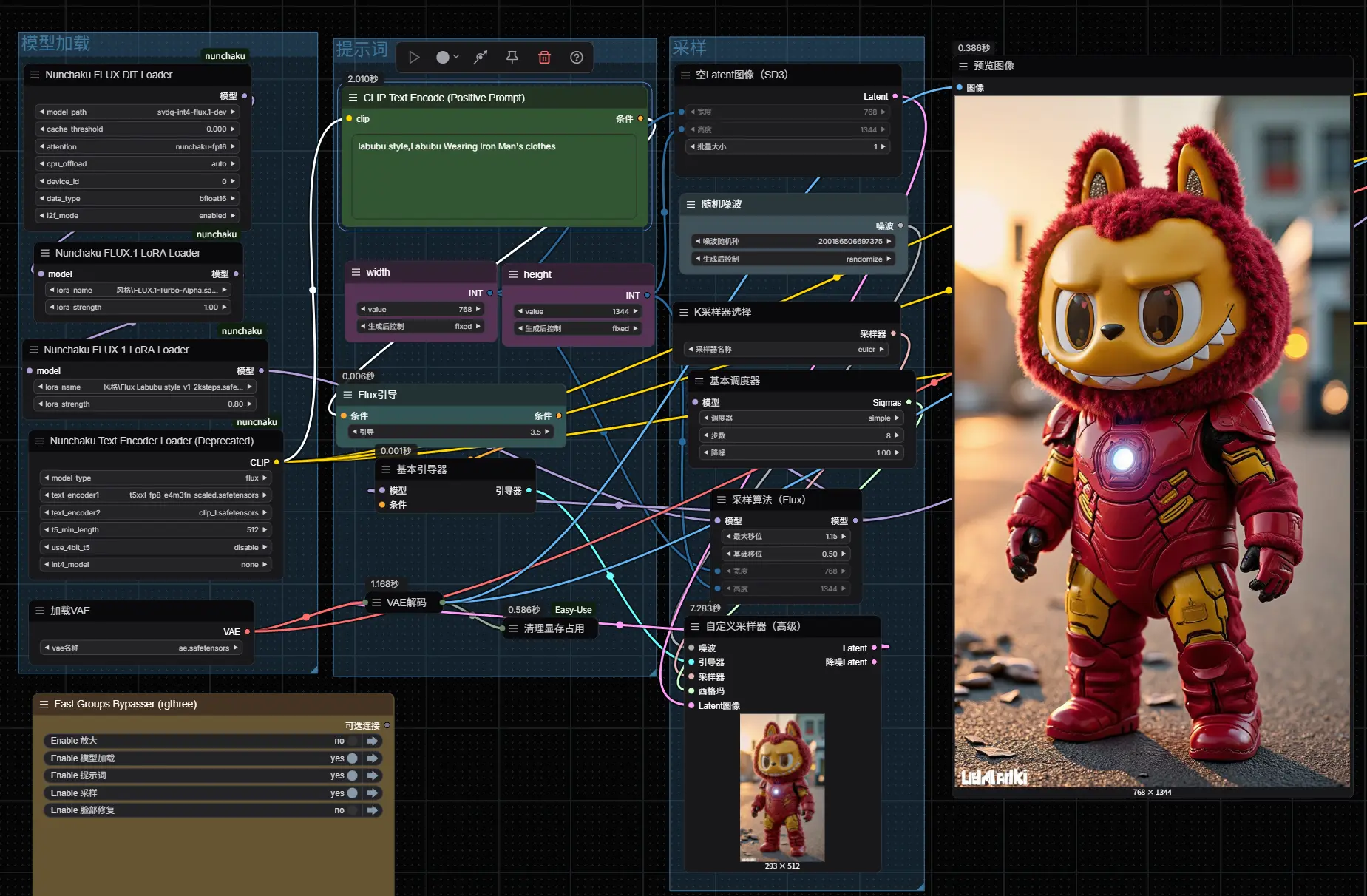Delete node with red trash icon

tap(544, 58)
